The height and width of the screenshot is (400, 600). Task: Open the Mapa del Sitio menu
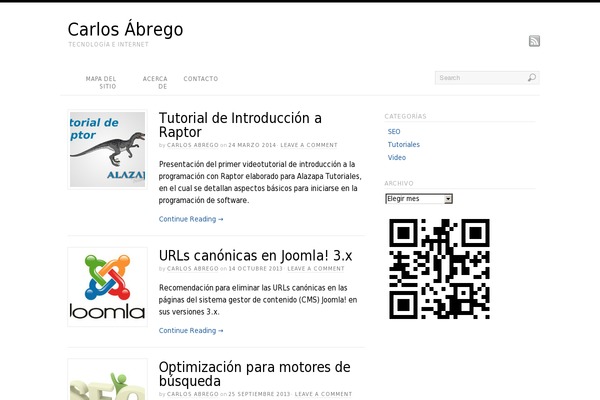(101, 83)
